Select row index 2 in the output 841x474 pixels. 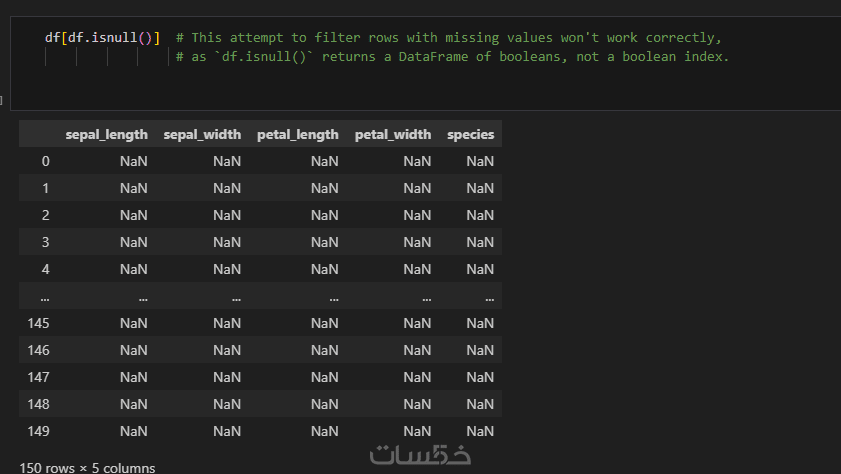[x=45, y=215]
